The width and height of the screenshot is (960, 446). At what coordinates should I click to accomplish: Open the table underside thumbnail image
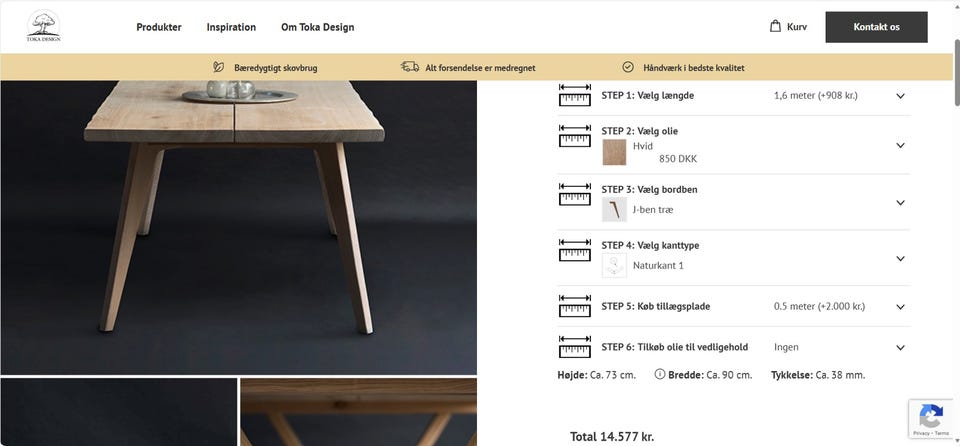tap(358, 412)
